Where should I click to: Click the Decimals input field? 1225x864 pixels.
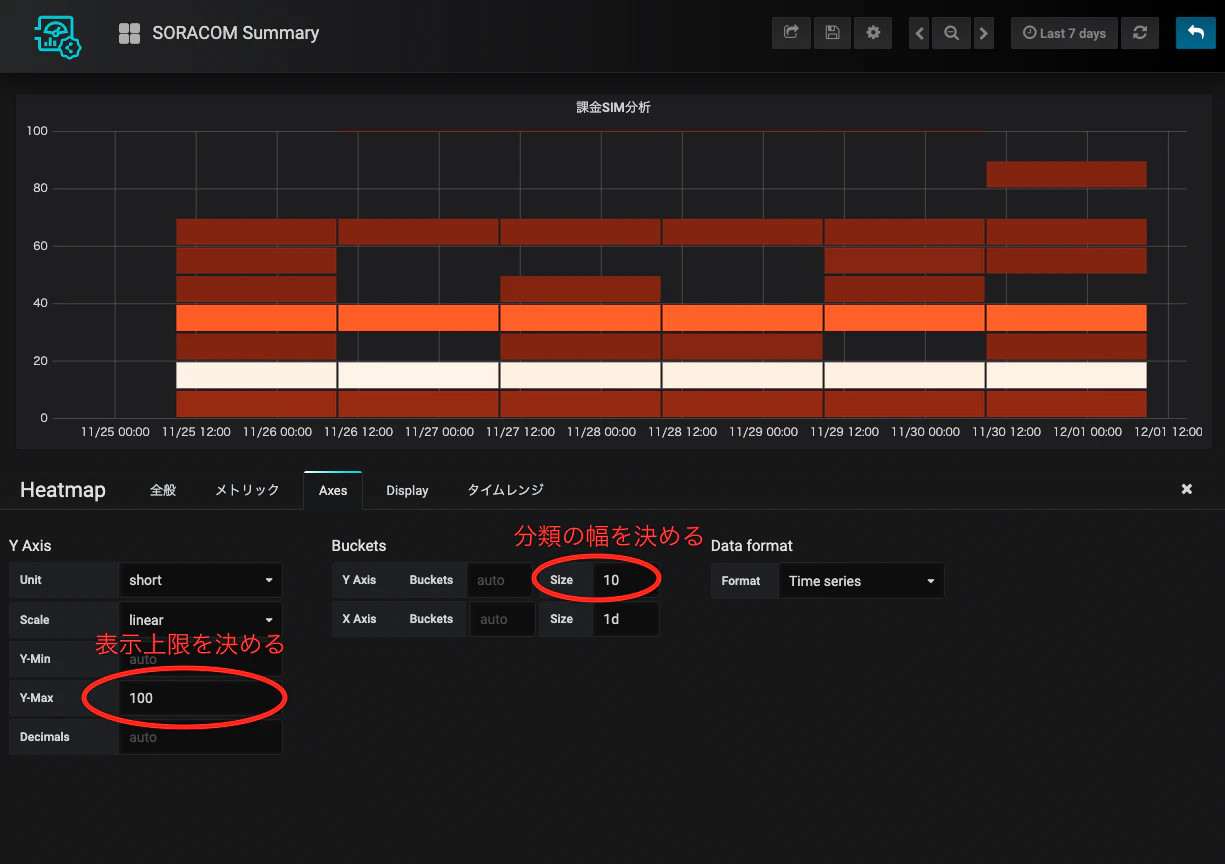pos(201,737)
